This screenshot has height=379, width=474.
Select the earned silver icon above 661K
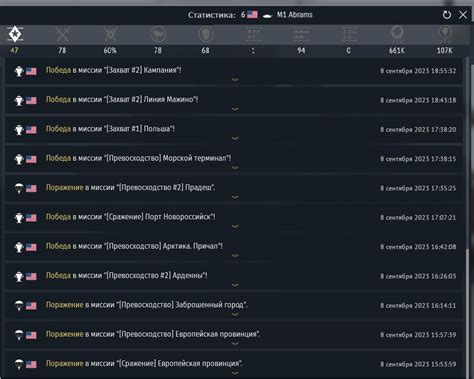click(397, 34)
